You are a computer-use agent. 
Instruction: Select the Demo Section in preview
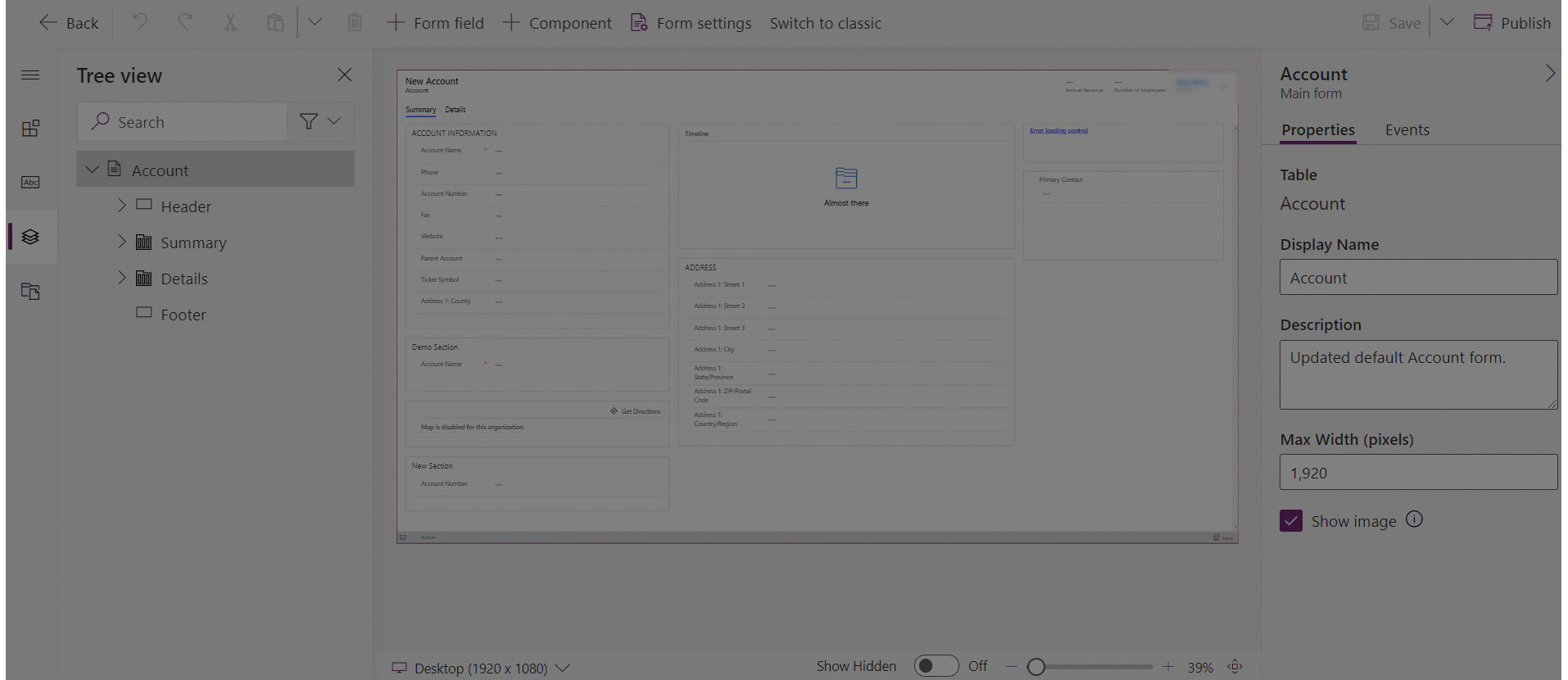click(537, 365)
